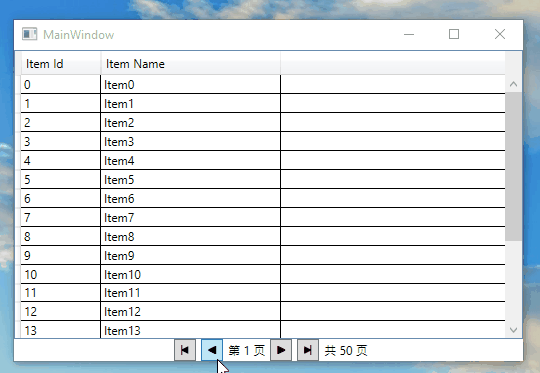540x373 pixels.
Task: Click Item Id cell with value 8
Action: point(61,236)
